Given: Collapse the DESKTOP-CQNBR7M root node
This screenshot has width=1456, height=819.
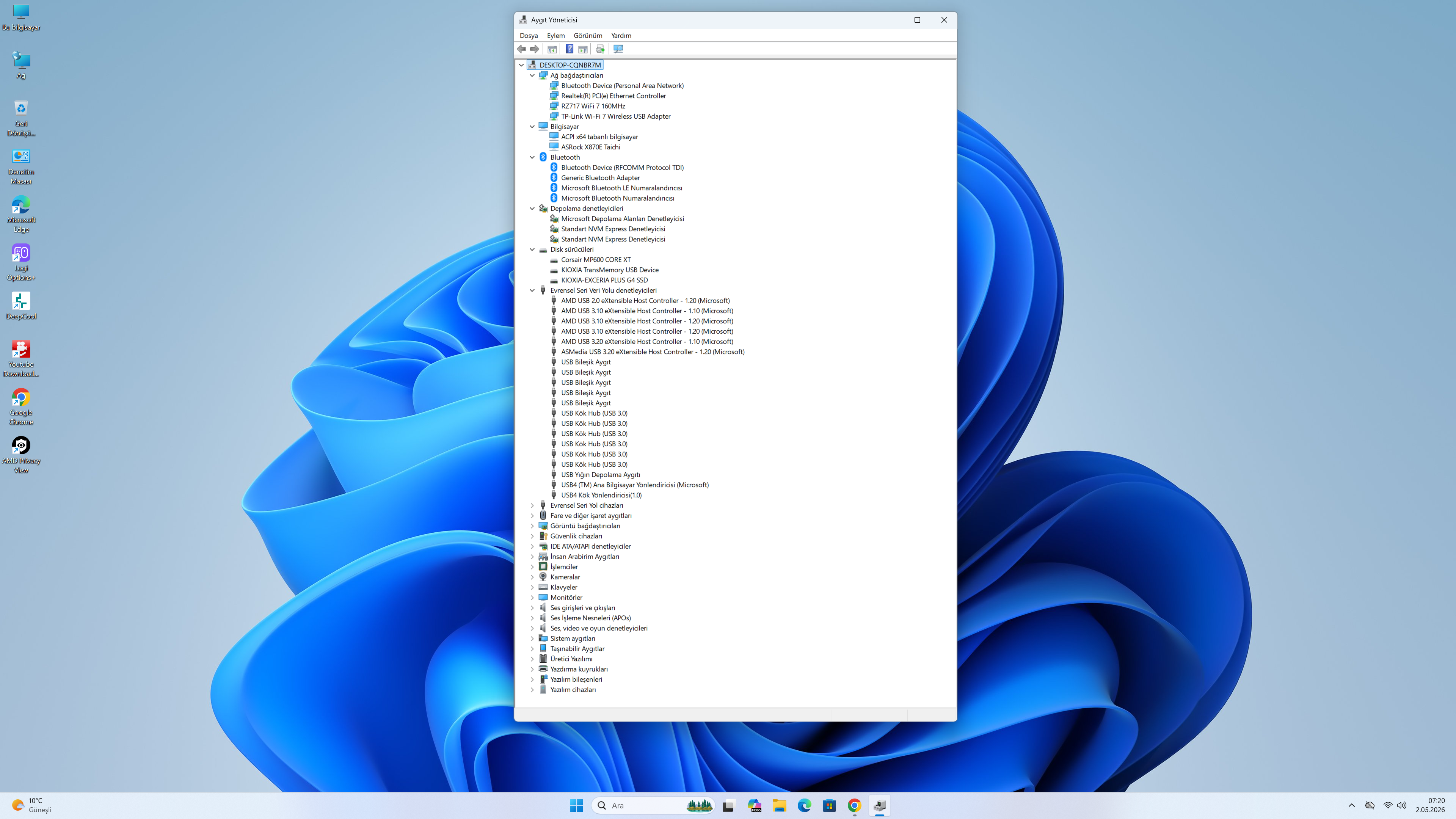Looking at the screenshot, I should click(521, 65).
